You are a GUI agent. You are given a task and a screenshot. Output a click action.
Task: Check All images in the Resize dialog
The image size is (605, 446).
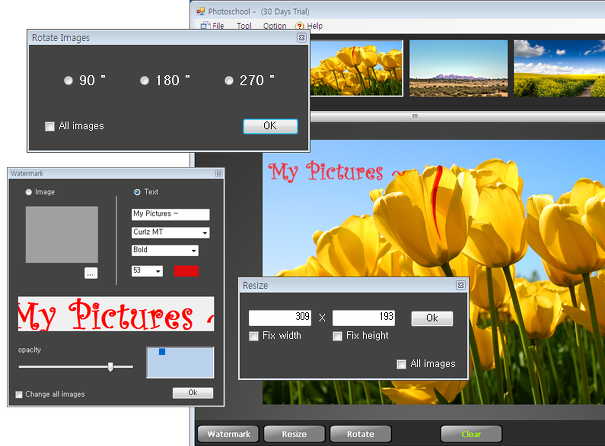point(401,364)
